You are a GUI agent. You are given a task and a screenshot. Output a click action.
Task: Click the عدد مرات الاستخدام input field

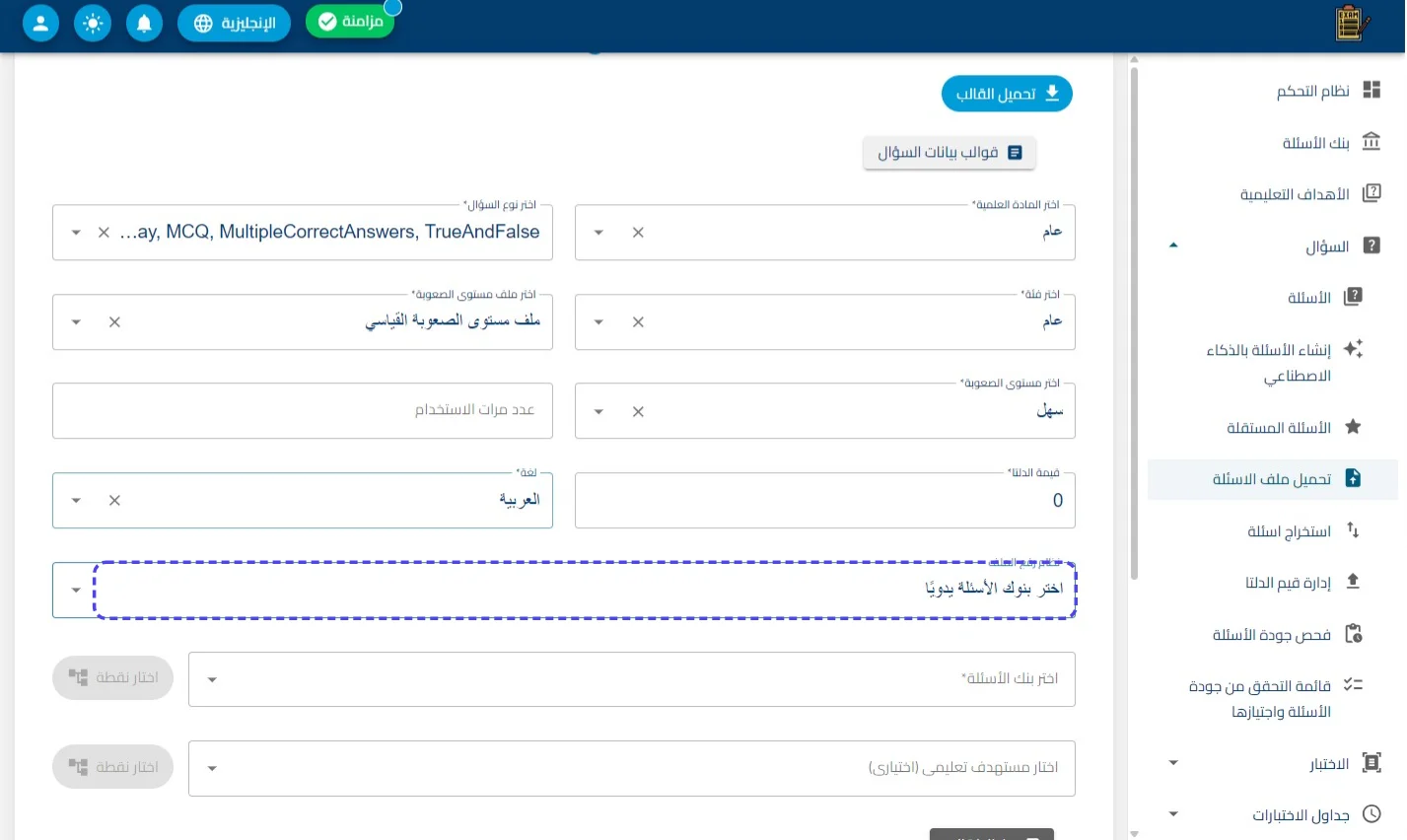coord(303,410)
